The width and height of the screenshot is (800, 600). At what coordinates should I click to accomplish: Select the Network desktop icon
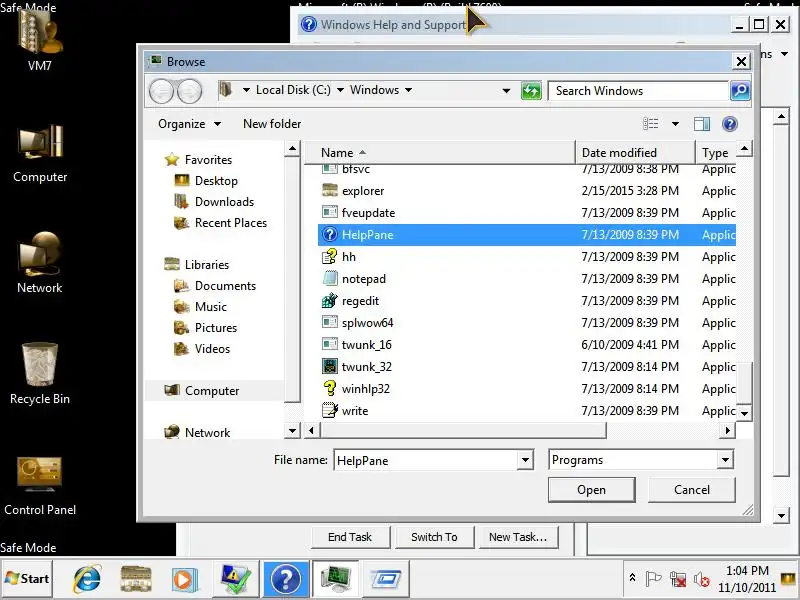[40, 263]
